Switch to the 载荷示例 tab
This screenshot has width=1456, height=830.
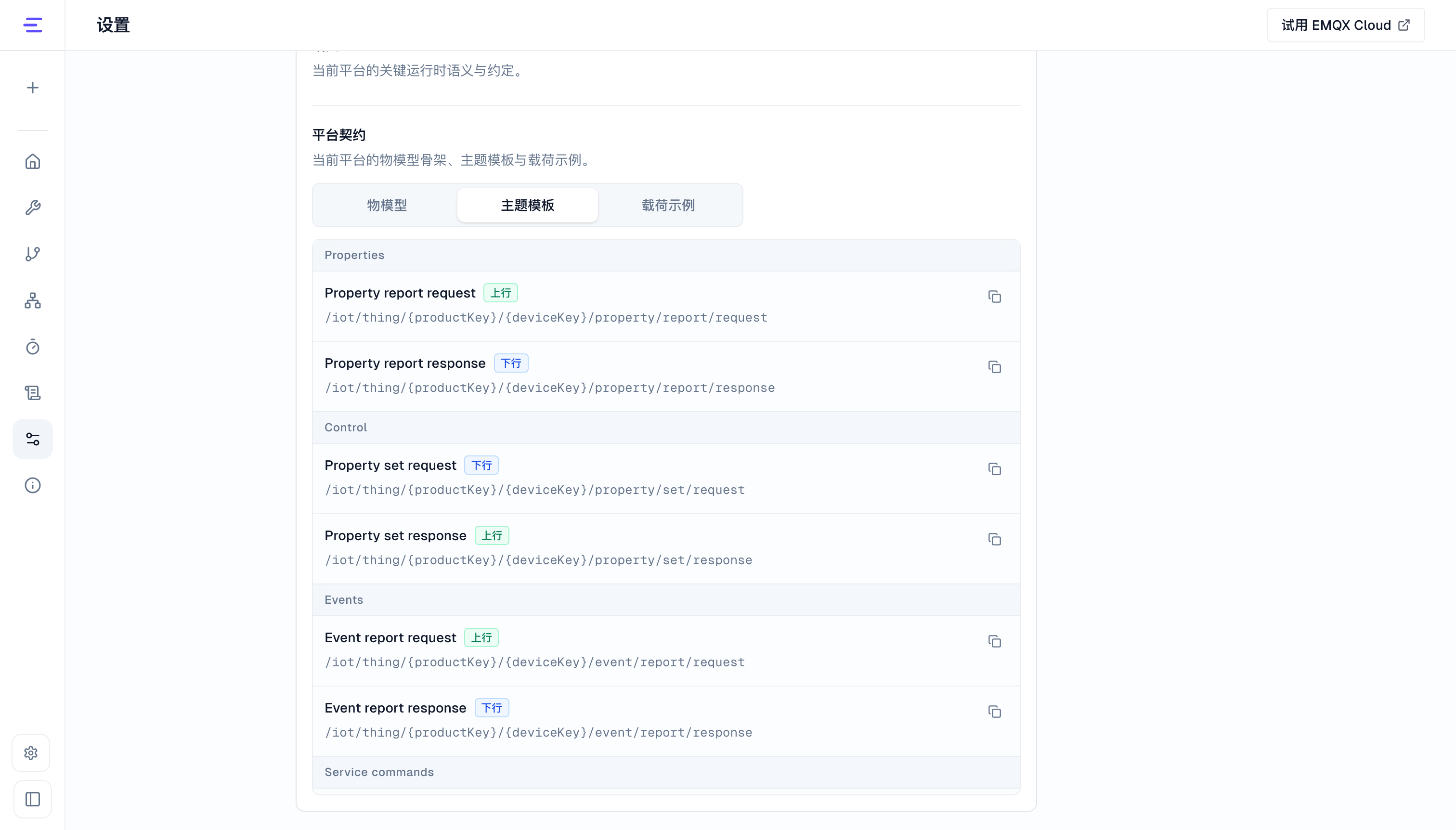coord(668,205)
